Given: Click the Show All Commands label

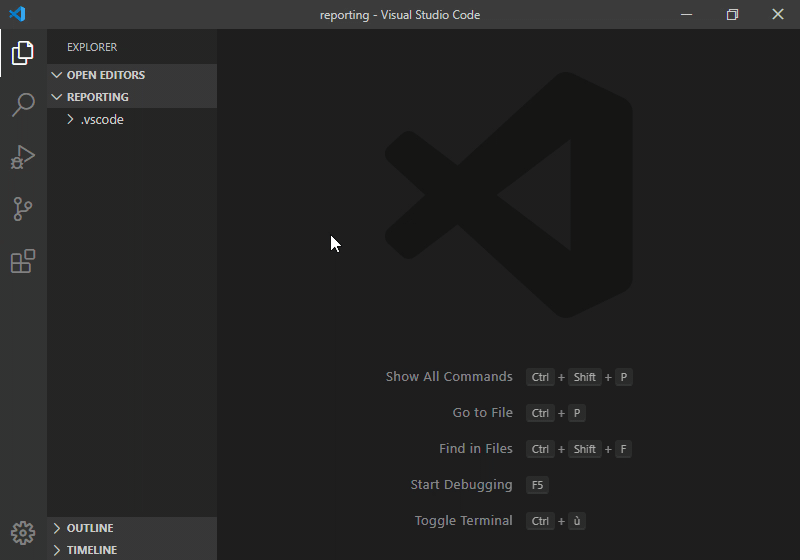Looking at the screenshot, I should [x=449, y=376].
